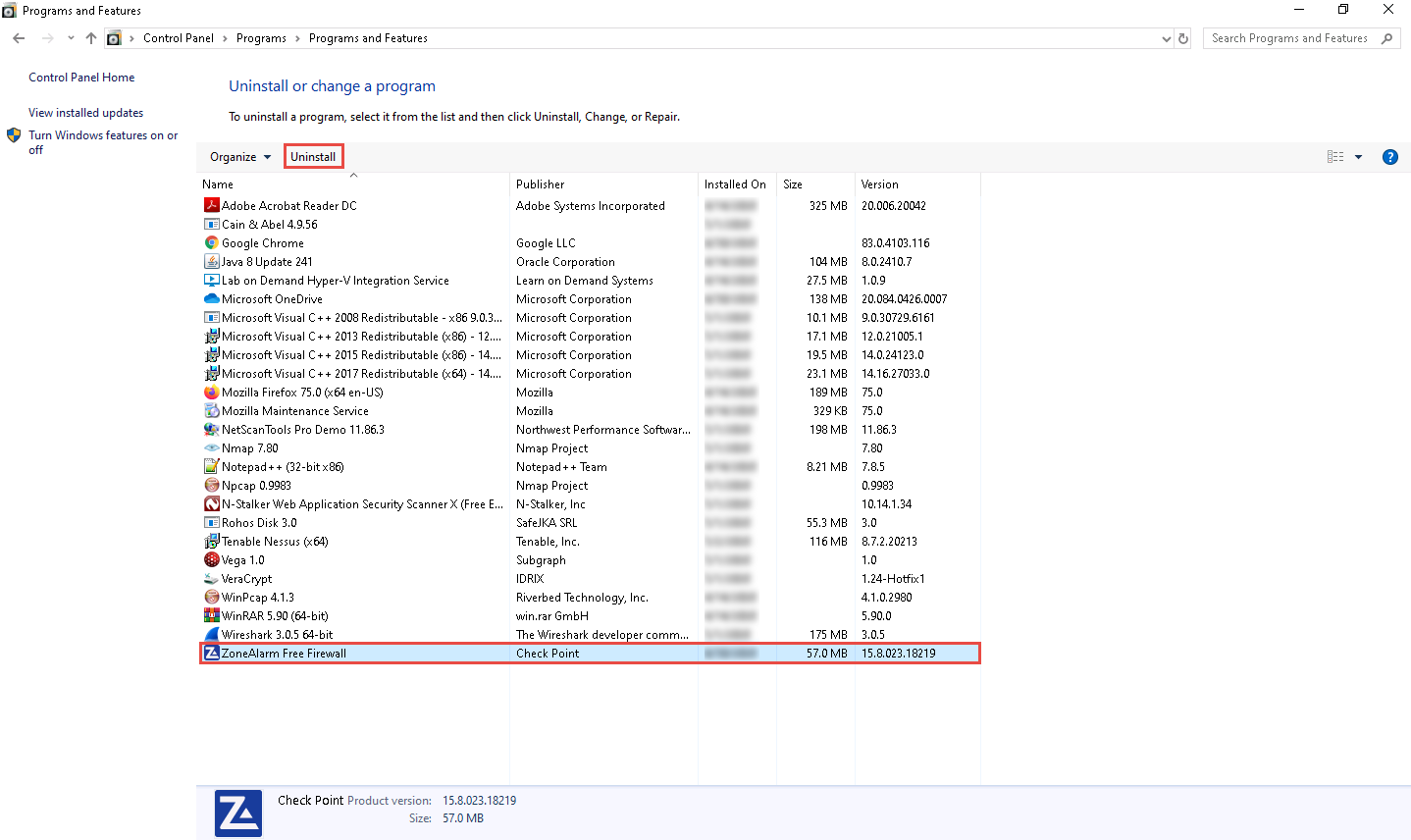The image size is (1411, 840).
Task: Expand the view options dropdown arrow
Action: pyautogui.click(x=1358, y=157)
